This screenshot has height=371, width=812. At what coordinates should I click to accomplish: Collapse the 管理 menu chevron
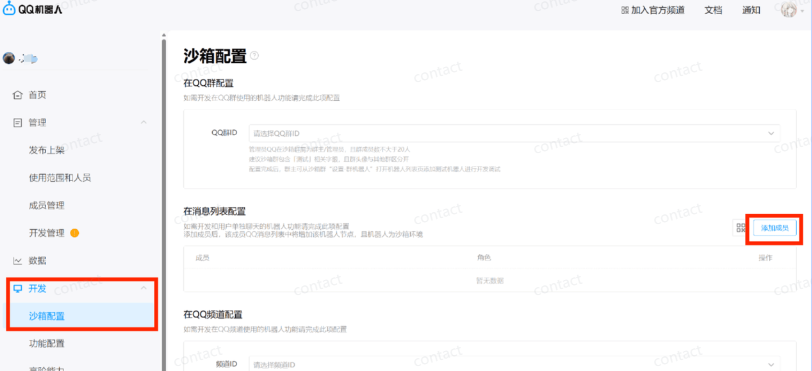click(144, 123)
